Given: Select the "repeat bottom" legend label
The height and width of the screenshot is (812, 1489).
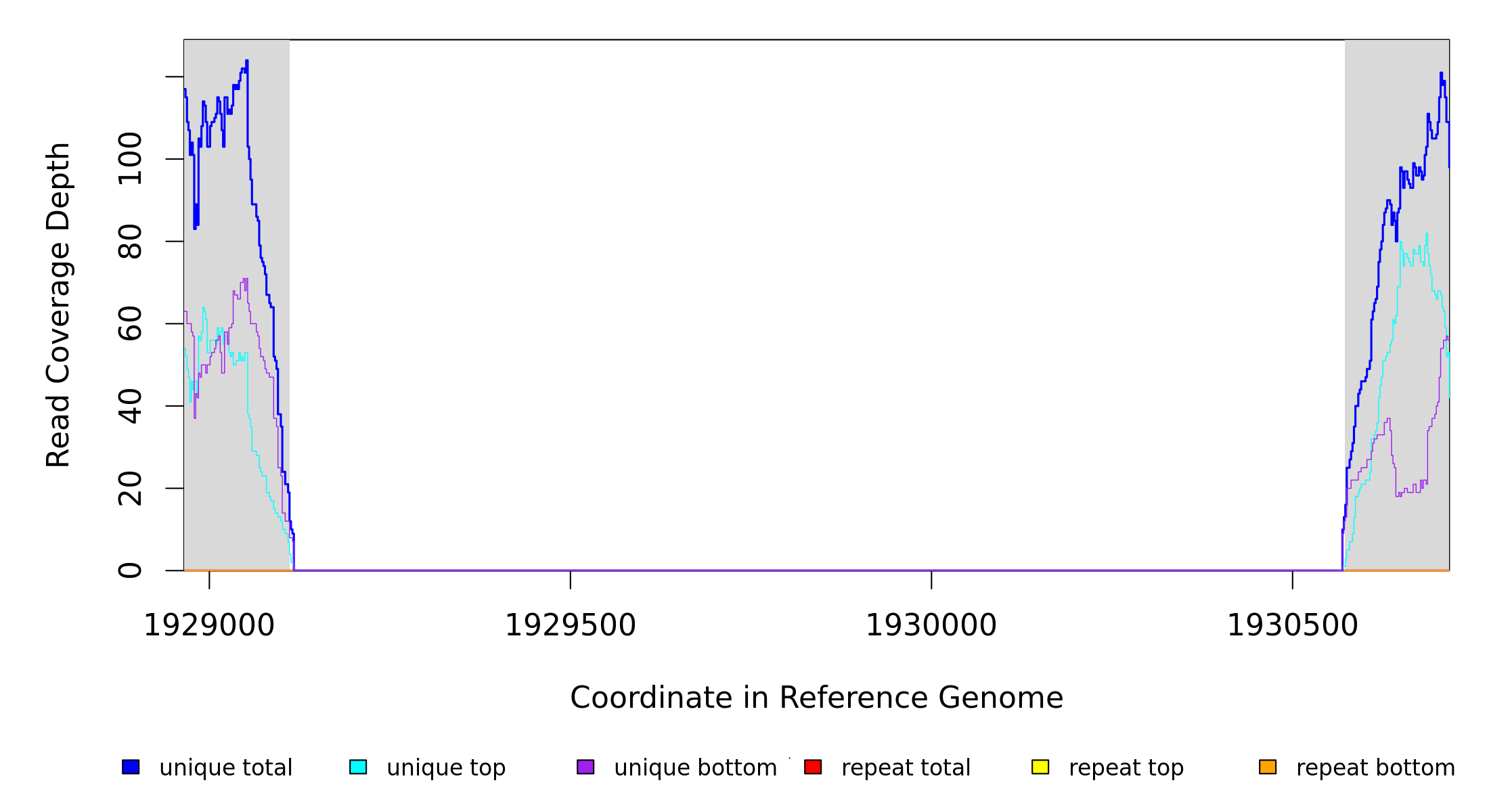Looking at the screenshot, I should point(1375,768).
